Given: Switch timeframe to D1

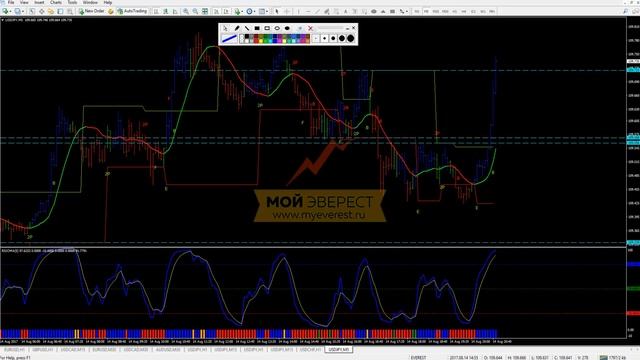Looking at the screenshot, I should 473,11.
